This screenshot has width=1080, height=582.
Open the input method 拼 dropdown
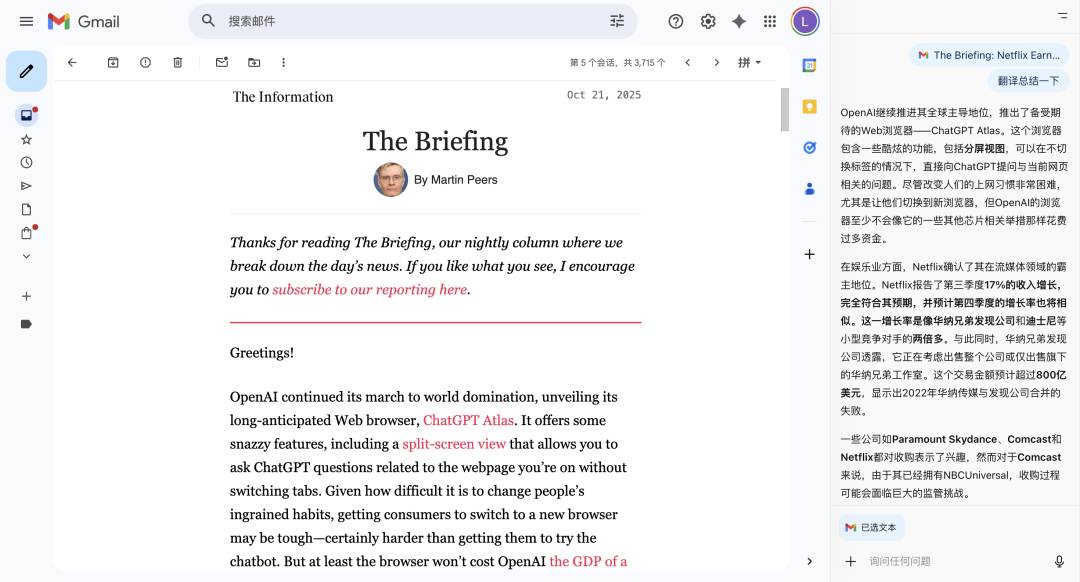[x=749, y=62]
